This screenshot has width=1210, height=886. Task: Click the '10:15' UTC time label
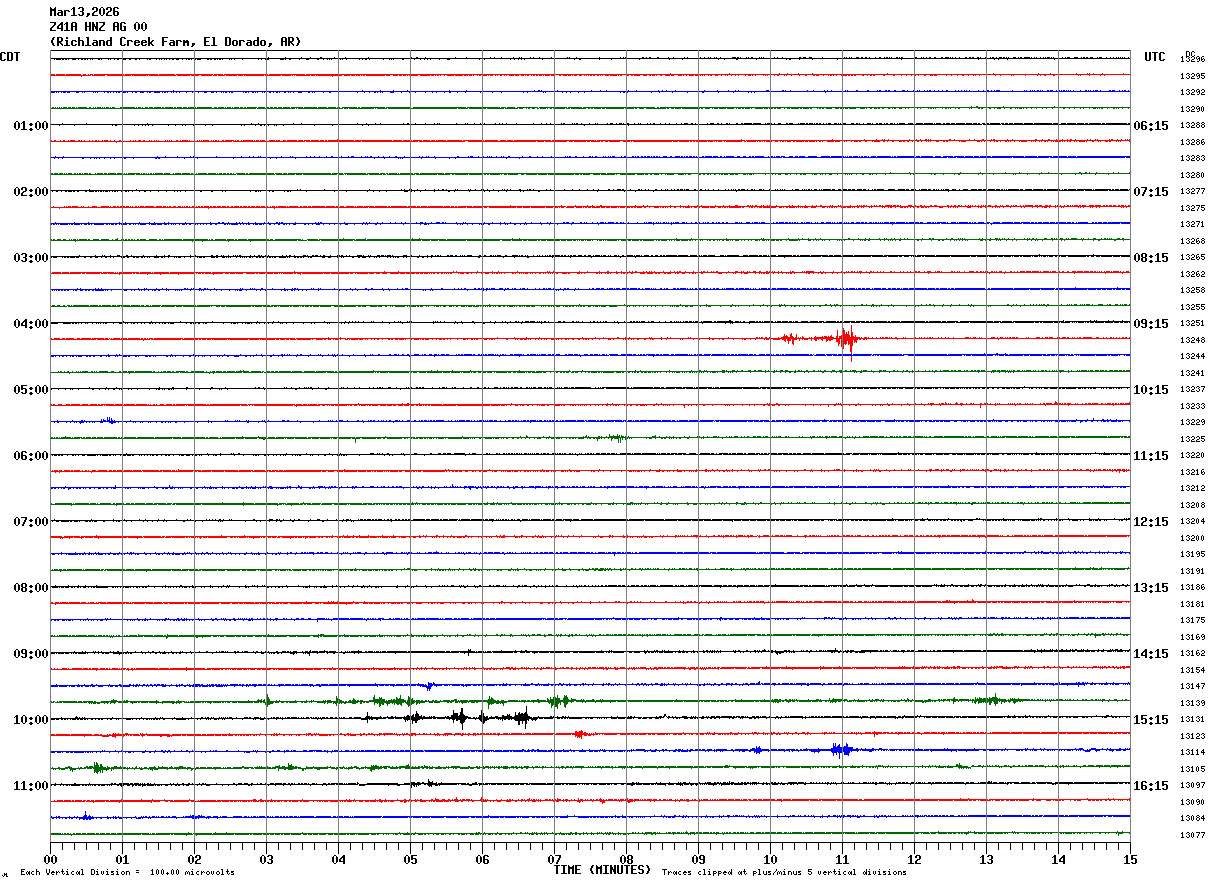point(1151,390)
